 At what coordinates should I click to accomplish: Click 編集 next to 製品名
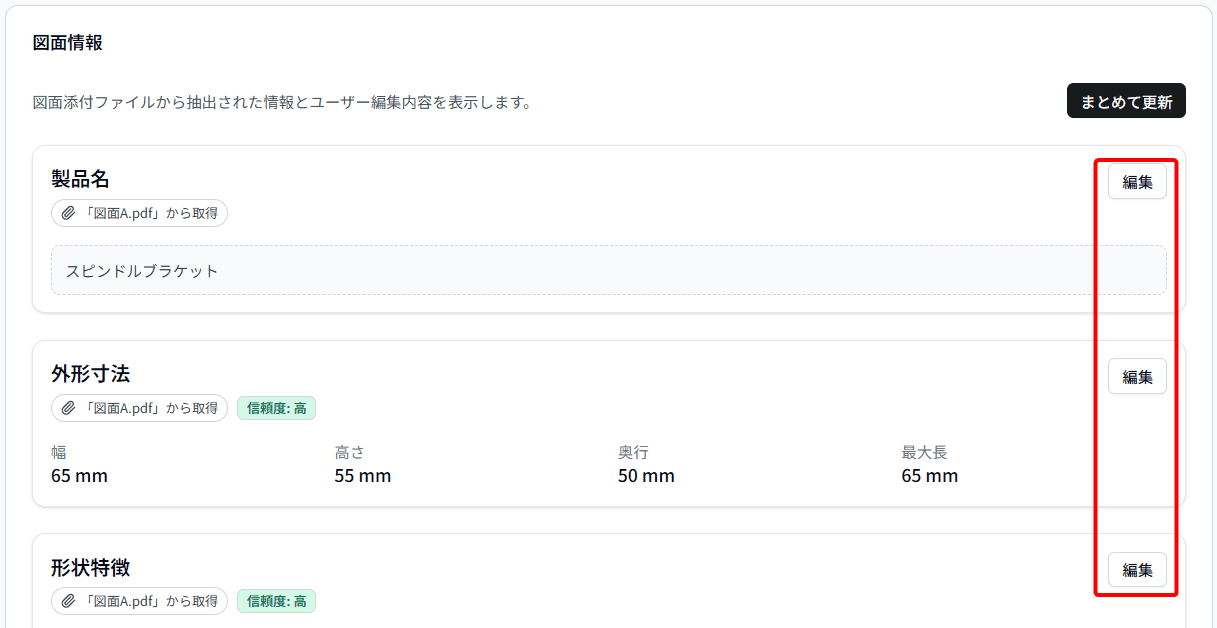pos(1137,181)
